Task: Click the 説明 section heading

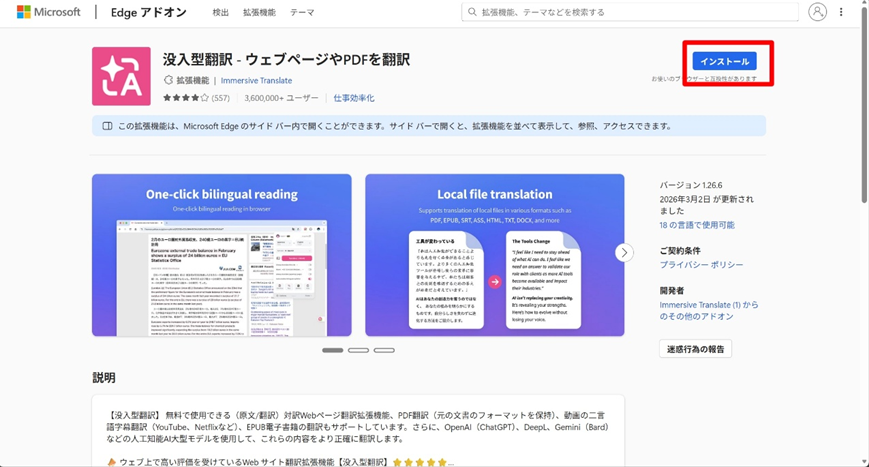Action: point(104,378)
